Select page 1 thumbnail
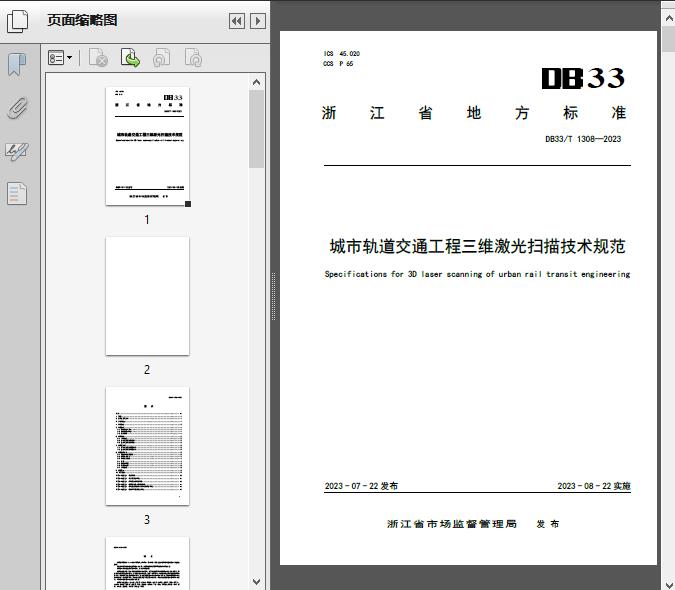The width and height of the screenshot is (675, 590). (147, 146)
